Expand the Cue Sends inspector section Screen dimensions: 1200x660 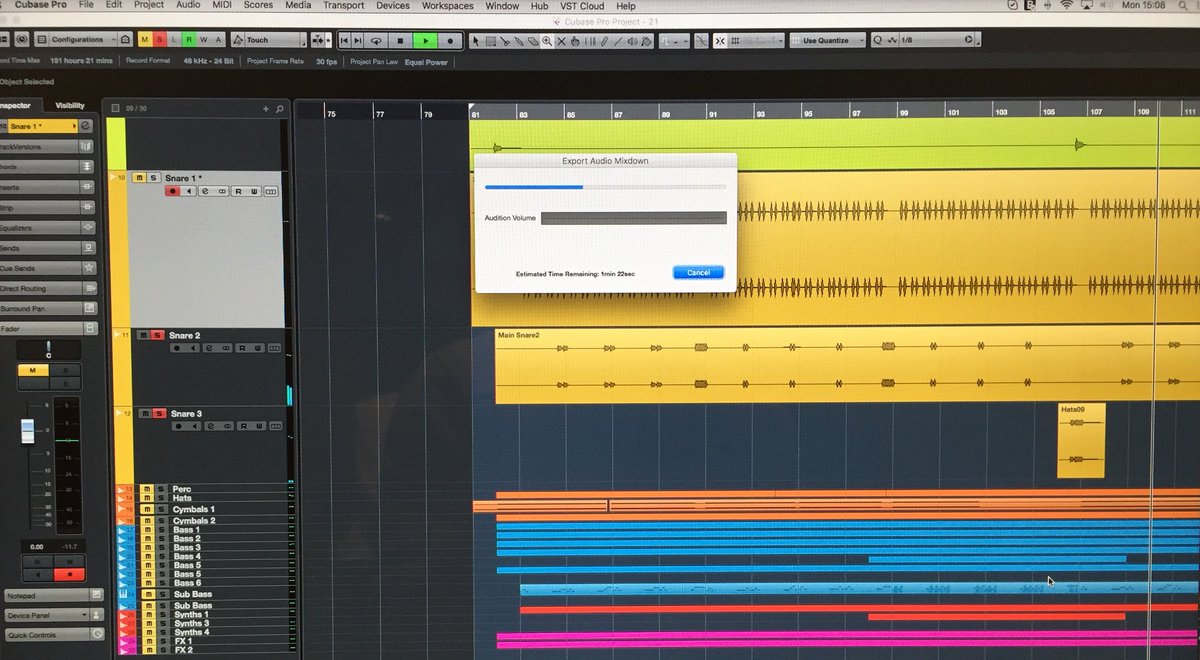[48, 268]
